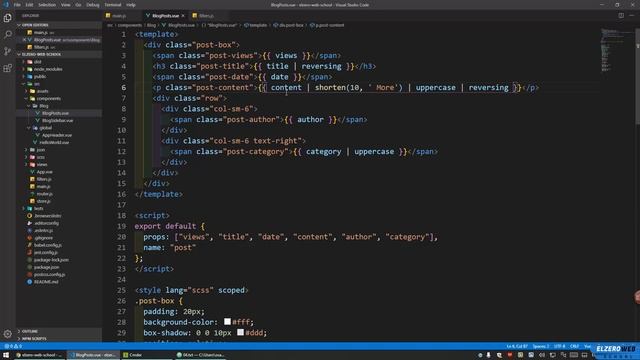Open the File menu

(x=17, y=5)
